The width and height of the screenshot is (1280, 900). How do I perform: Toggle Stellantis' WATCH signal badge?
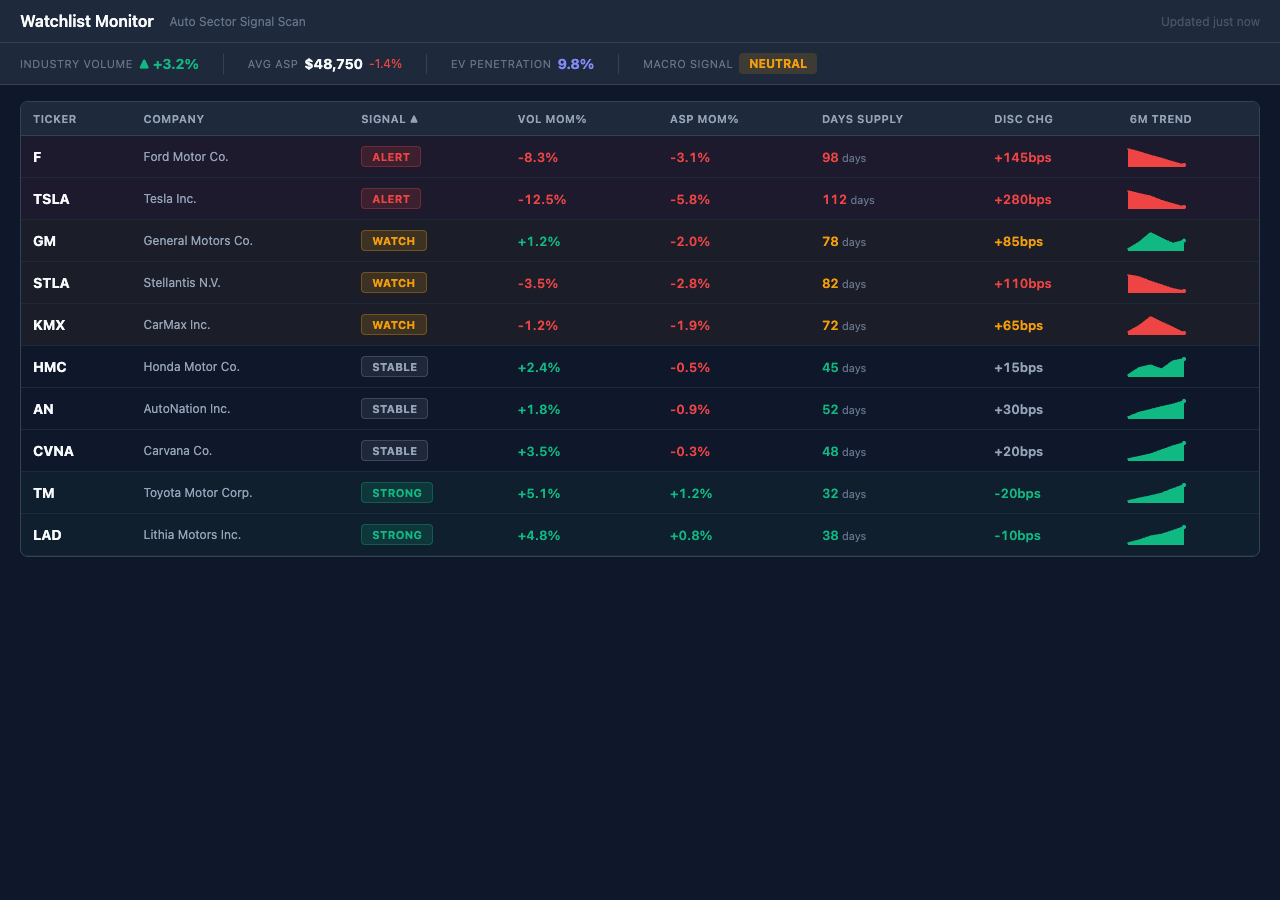(393, 282)
